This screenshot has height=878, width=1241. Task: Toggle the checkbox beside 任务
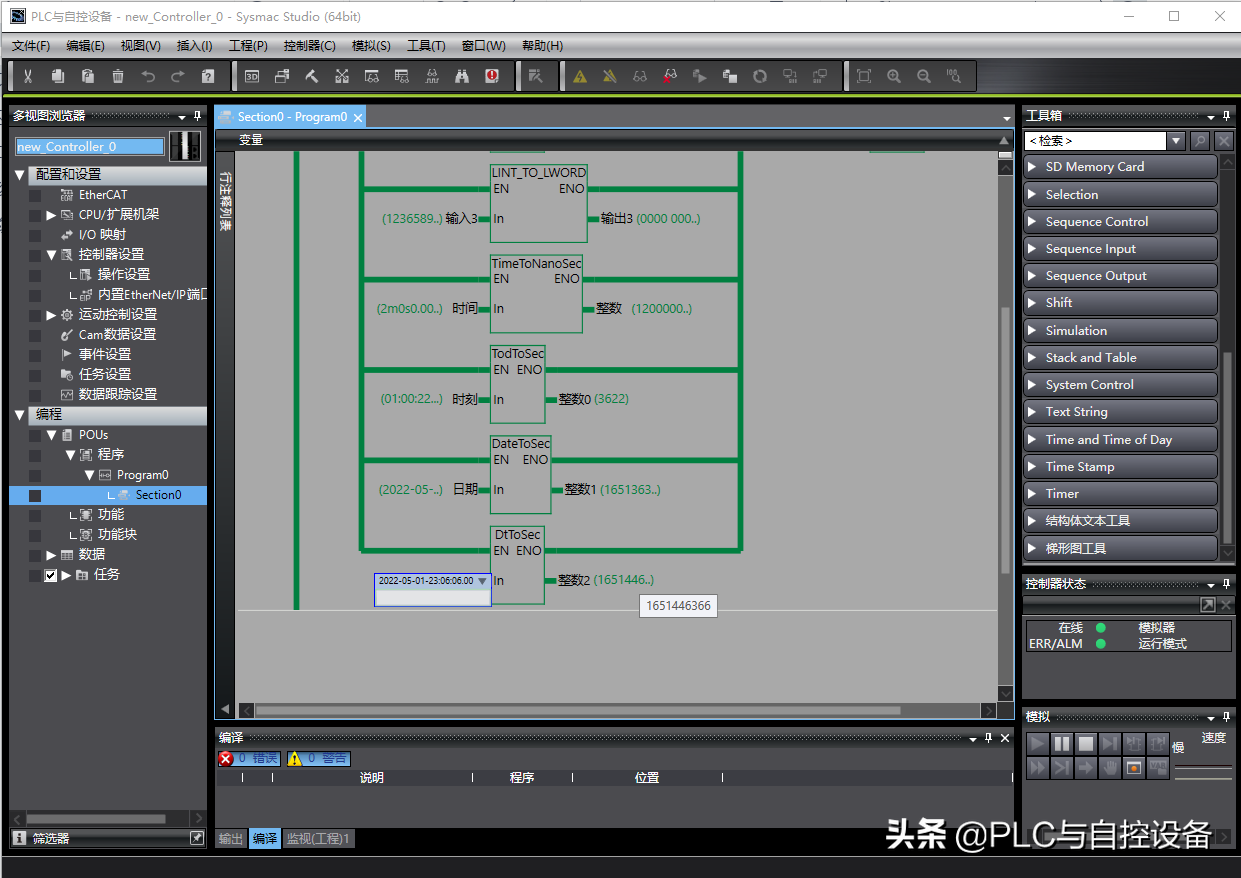pos(50,575)
